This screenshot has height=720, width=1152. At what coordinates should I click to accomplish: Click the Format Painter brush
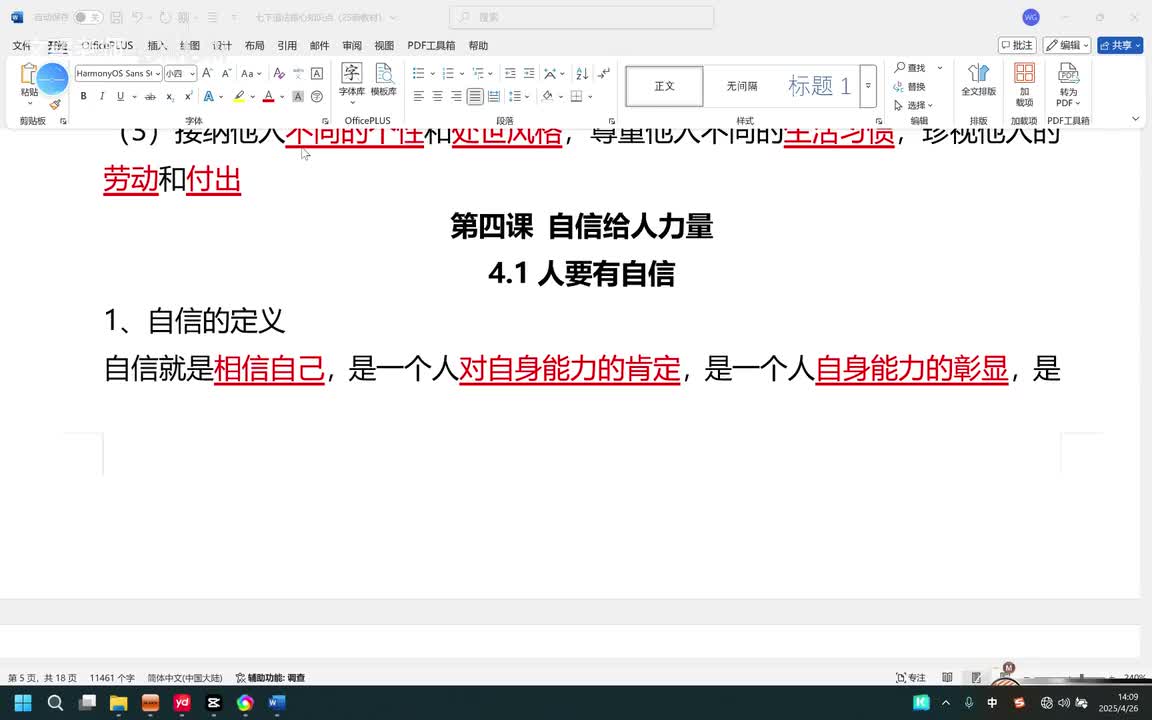click(55, 106)
